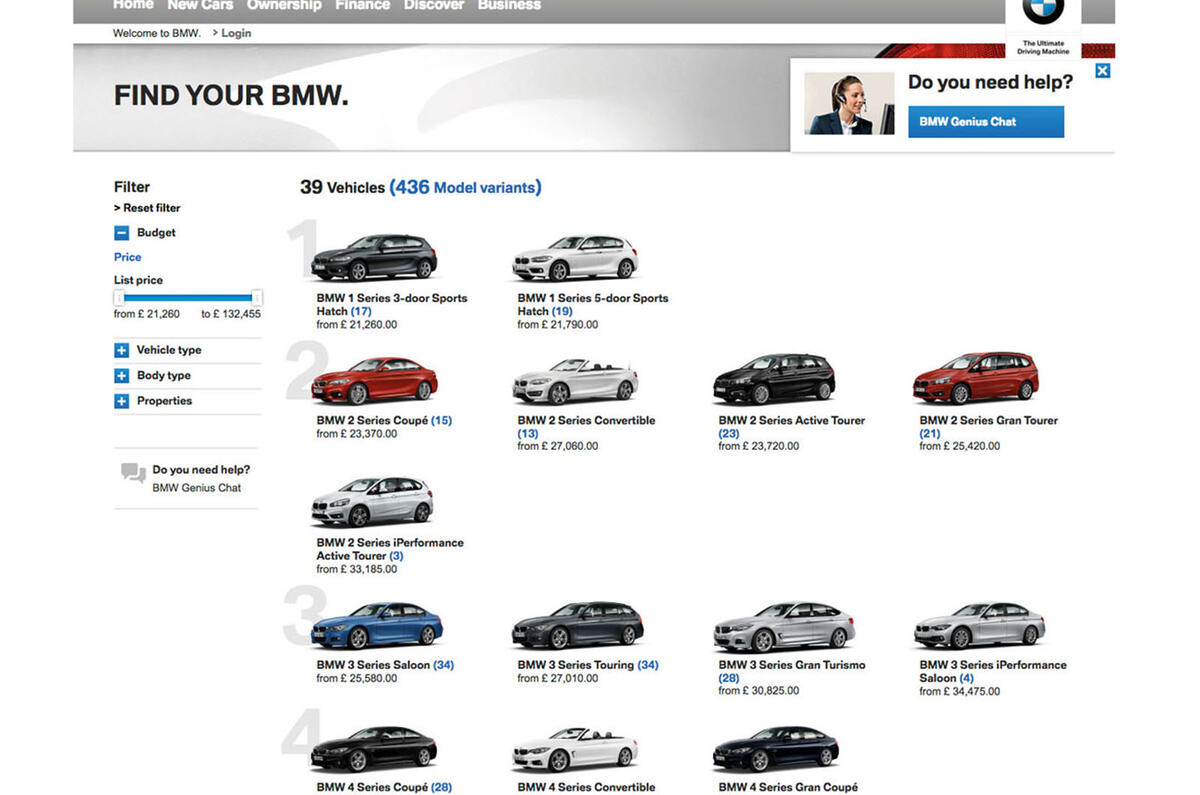Expand the Vehicle type filter
Image resolution: width=1200 pixels, height=795 pixels.
[x=122, y=350]
